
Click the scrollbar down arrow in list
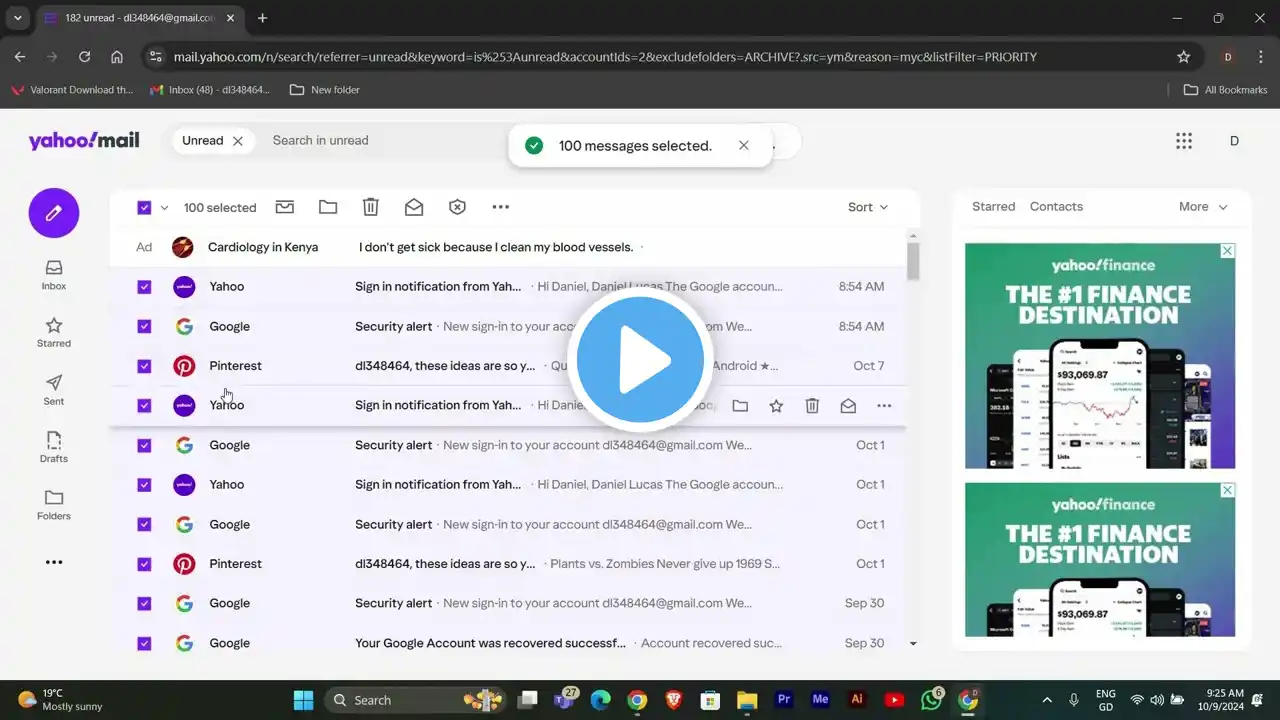(x=913, y=644)
